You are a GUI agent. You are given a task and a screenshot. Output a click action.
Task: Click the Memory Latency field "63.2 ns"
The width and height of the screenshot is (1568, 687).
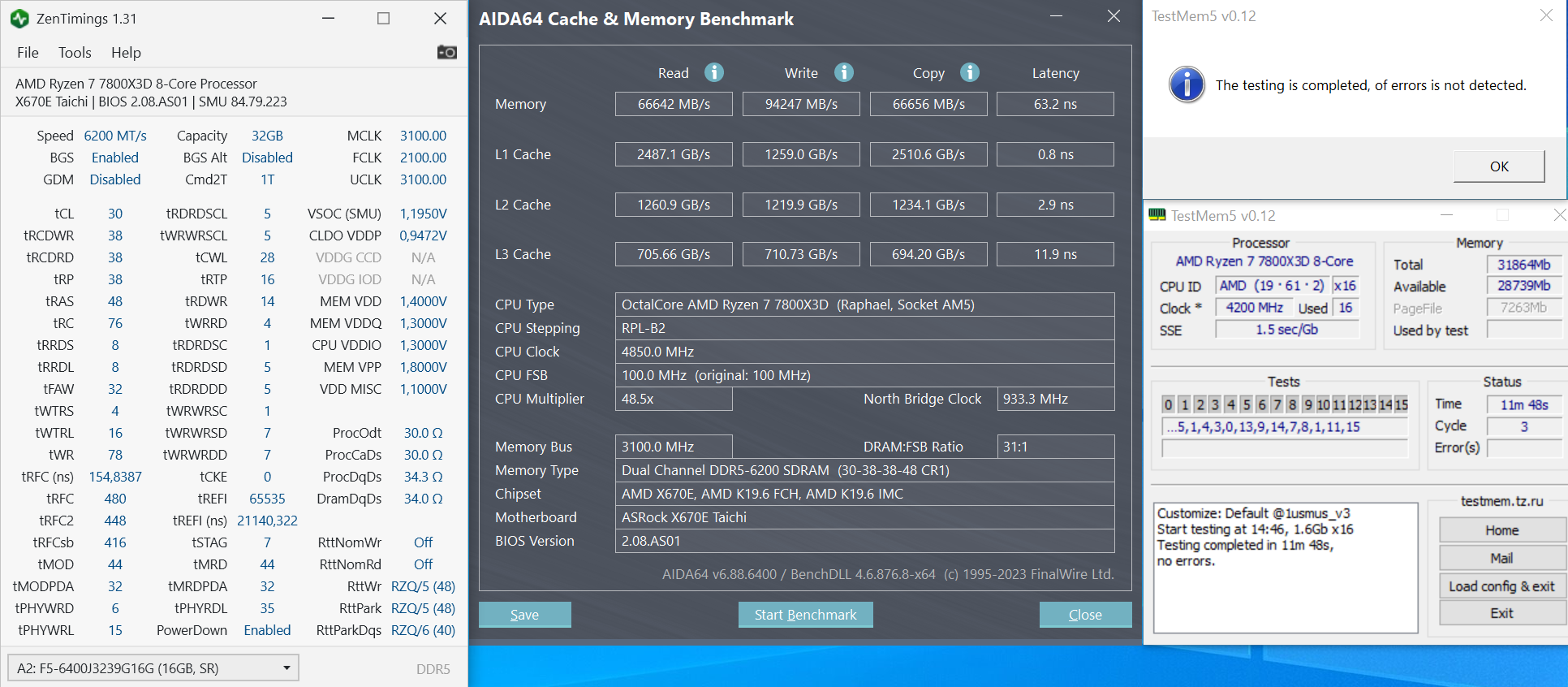[1055, 104]
